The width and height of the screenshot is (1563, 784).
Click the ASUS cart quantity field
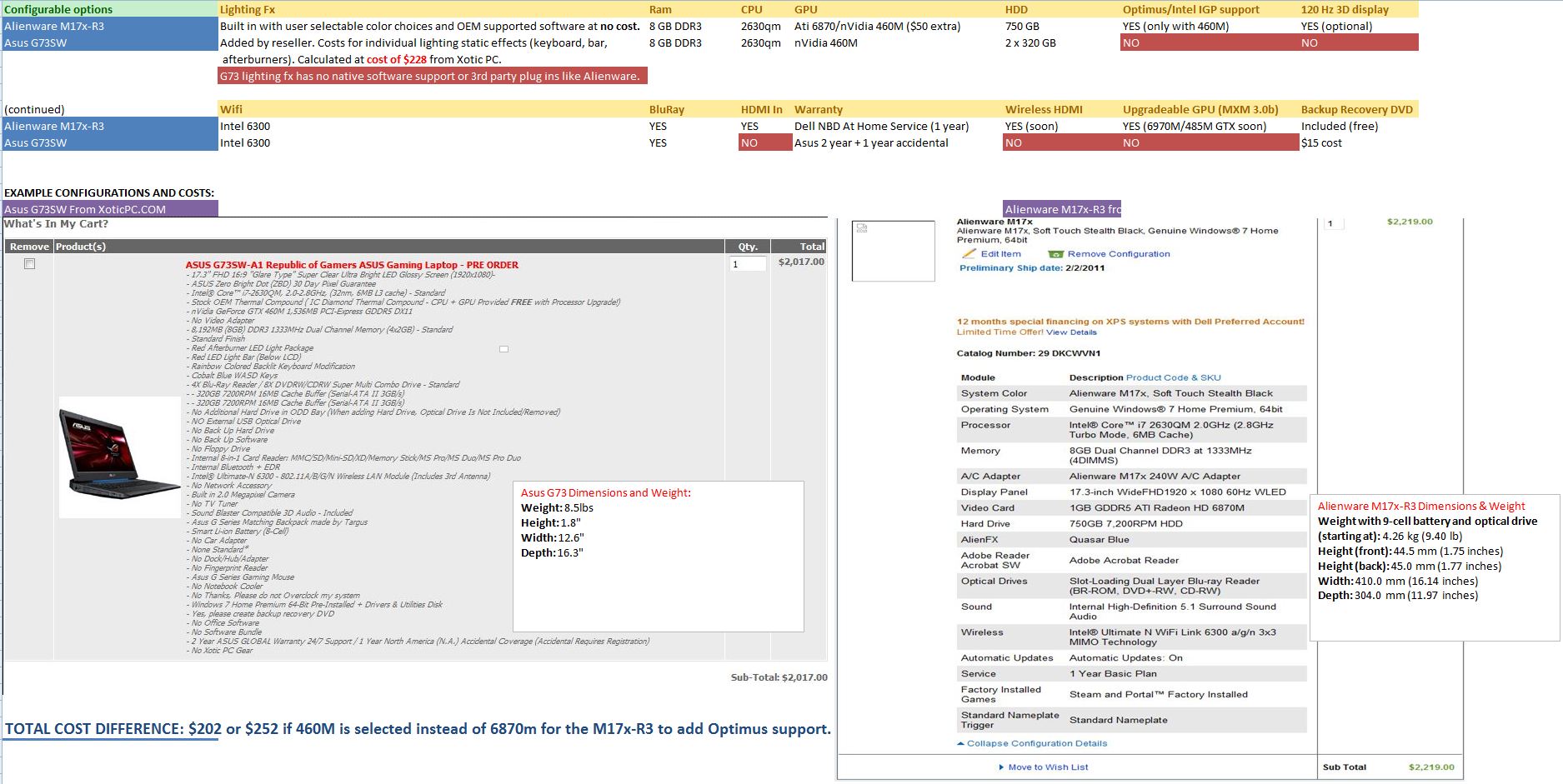tap(748, 264)
